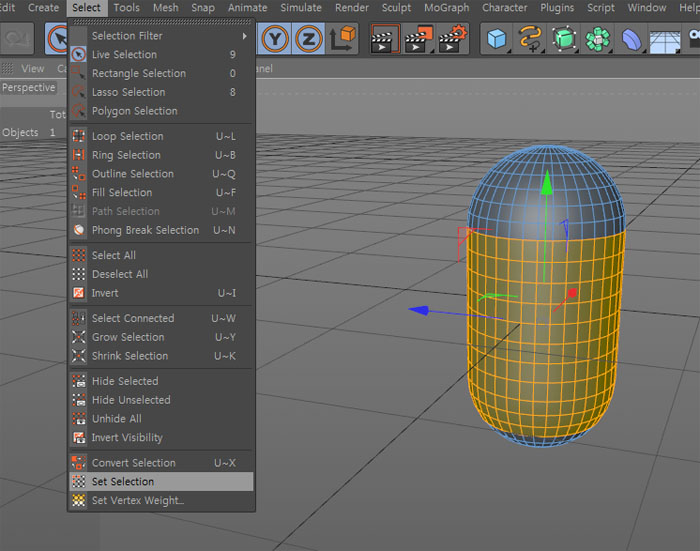The width and height of the screenshot is (700, 551).
Task: Click the Ring Selection icon
Action: pyautogui.click(x=79, y=155)
